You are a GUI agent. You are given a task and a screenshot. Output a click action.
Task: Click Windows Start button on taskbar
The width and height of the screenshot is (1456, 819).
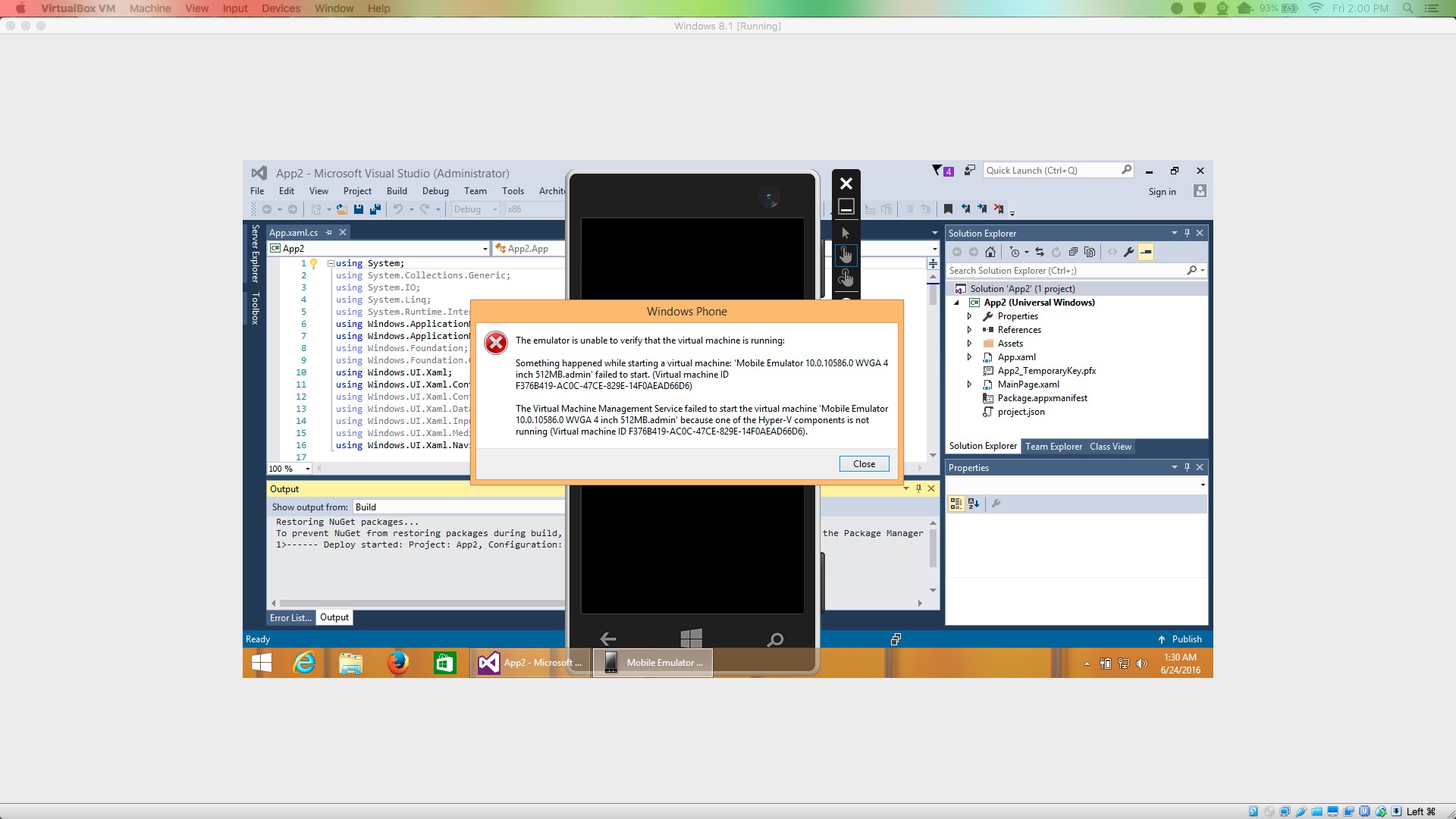[262, 663]
